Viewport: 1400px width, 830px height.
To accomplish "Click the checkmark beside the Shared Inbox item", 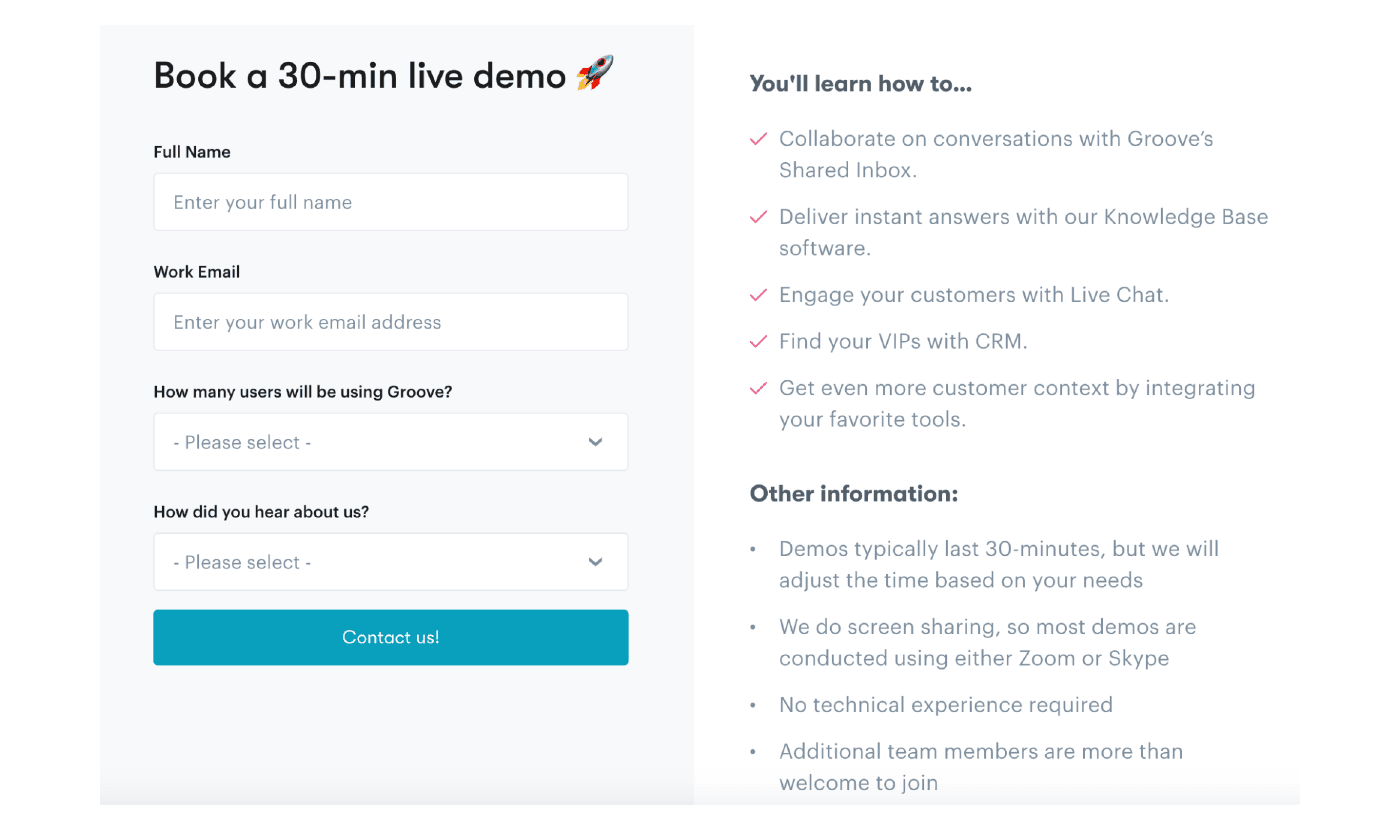I will tap(758, 139).
